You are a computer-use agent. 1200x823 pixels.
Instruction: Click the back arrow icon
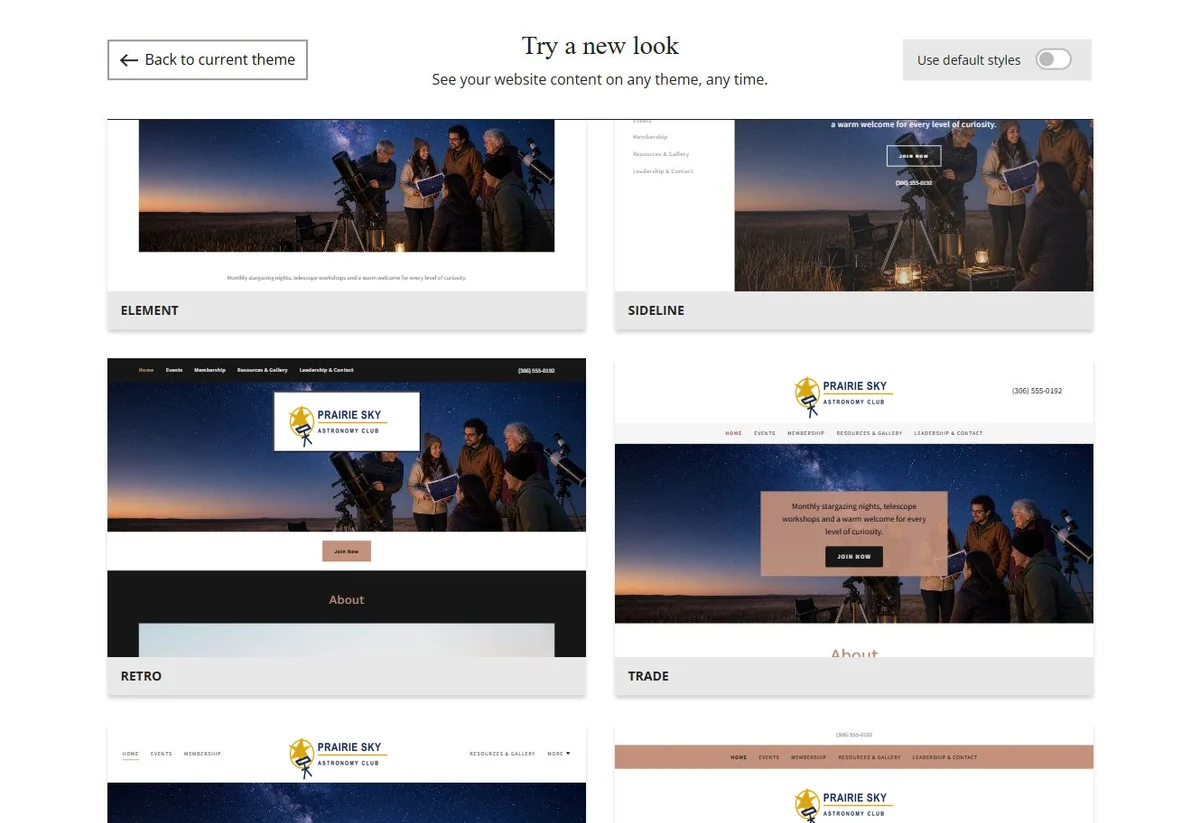(128, 60)
